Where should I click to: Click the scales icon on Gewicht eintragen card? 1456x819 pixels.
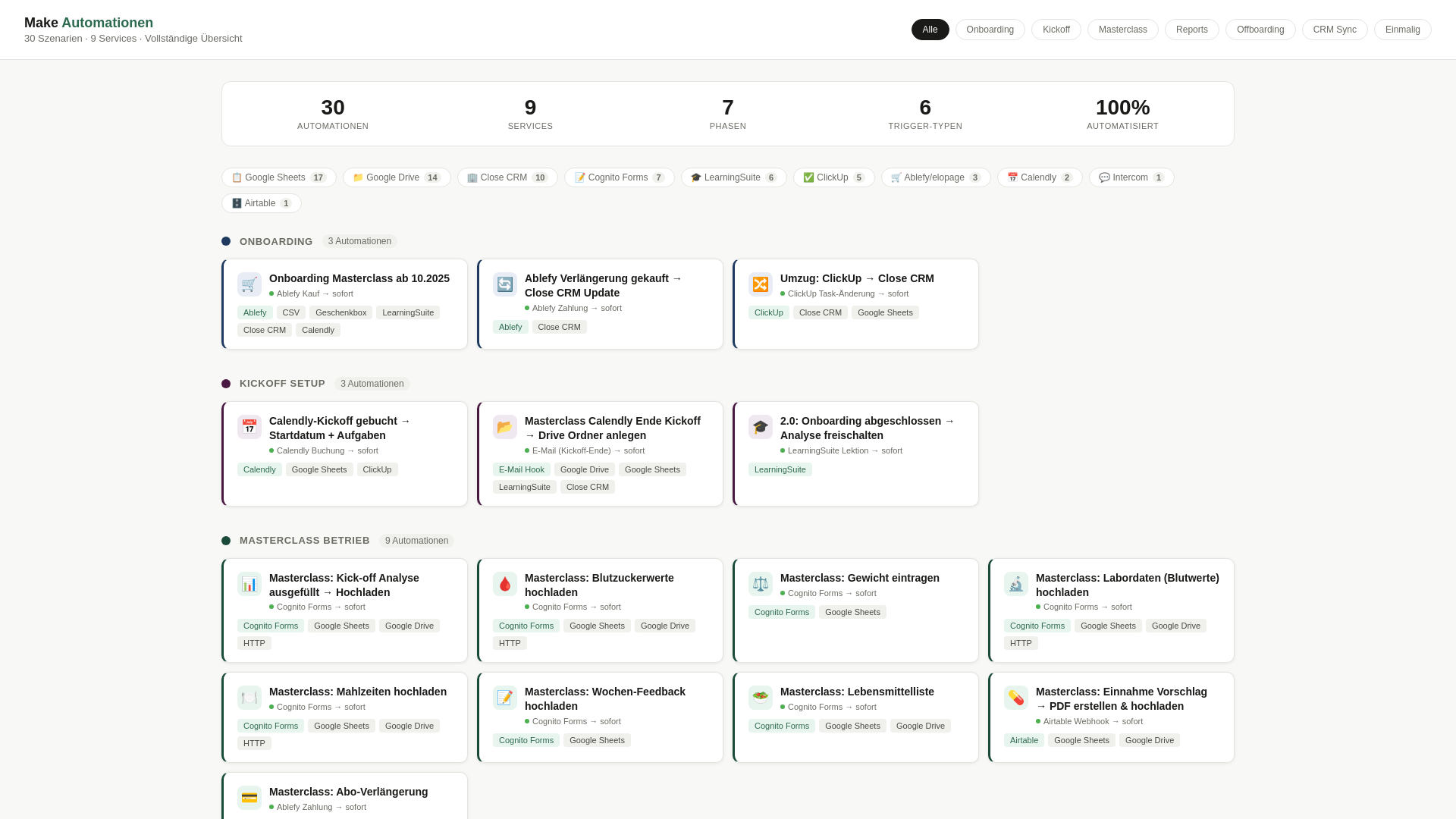pos(761,584)
